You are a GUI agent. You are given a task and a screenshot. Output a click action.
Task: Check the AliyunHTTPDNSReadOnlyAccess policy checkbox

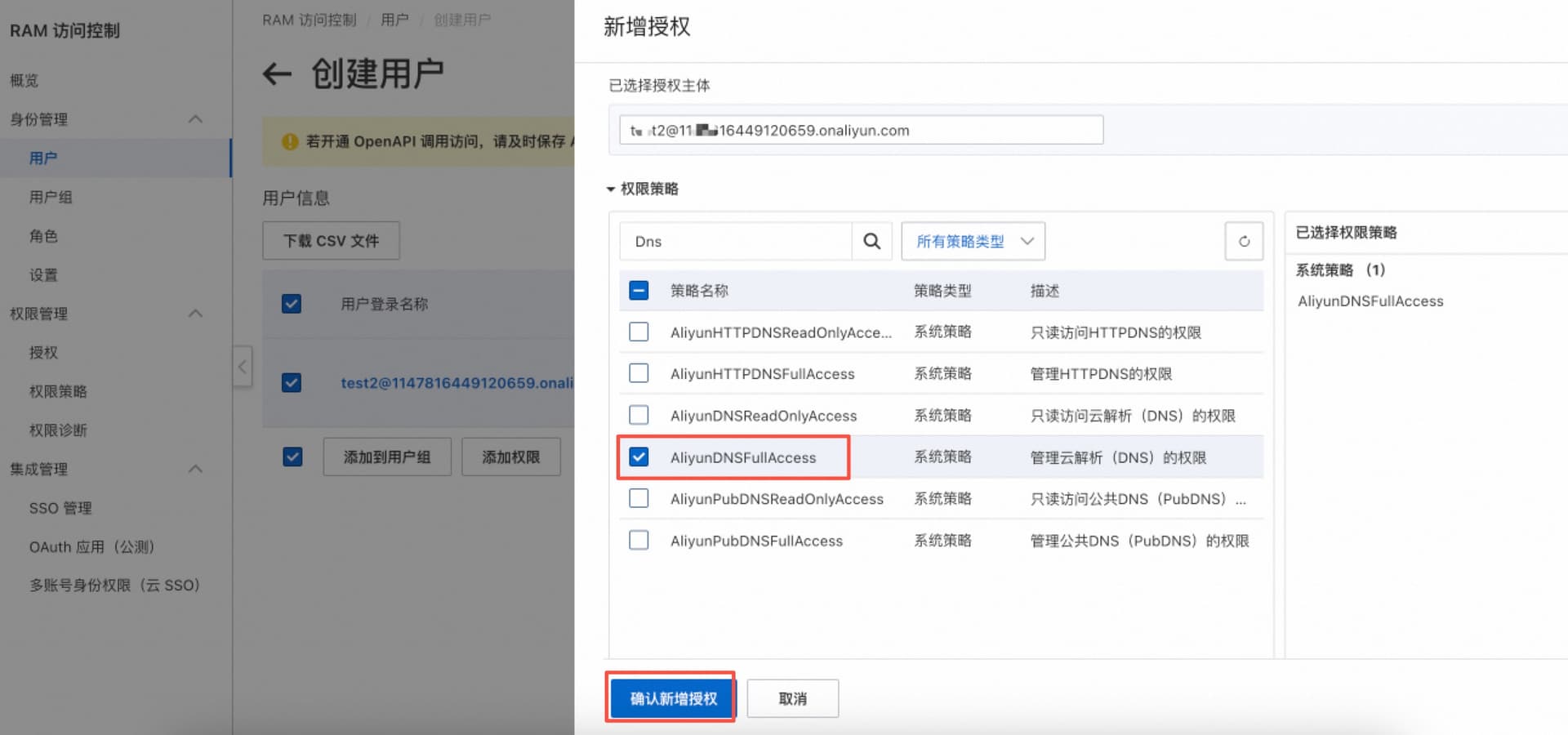click(639, 332)
